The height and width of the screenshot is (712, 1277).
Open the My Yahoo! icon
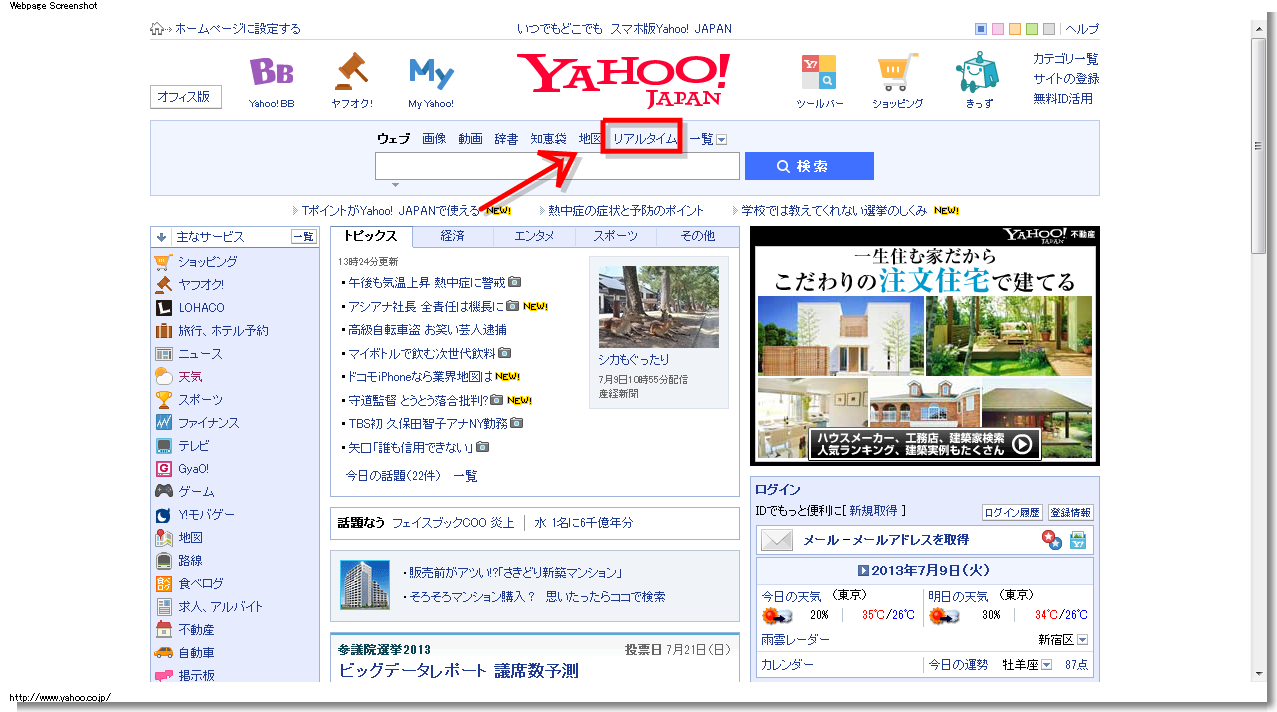[x=431, y=73]
